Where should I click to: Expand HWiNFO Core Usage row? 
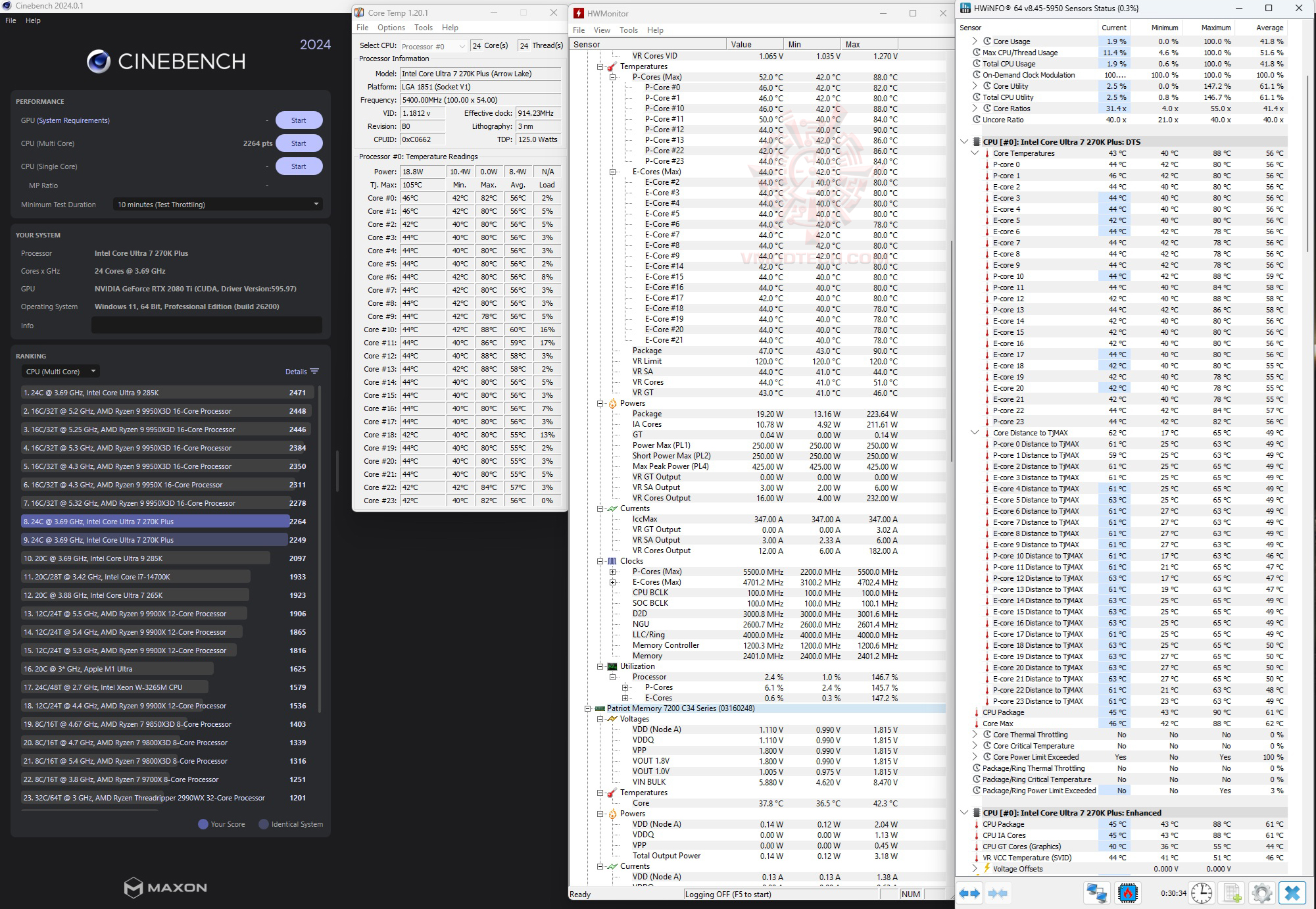[975, 41]
